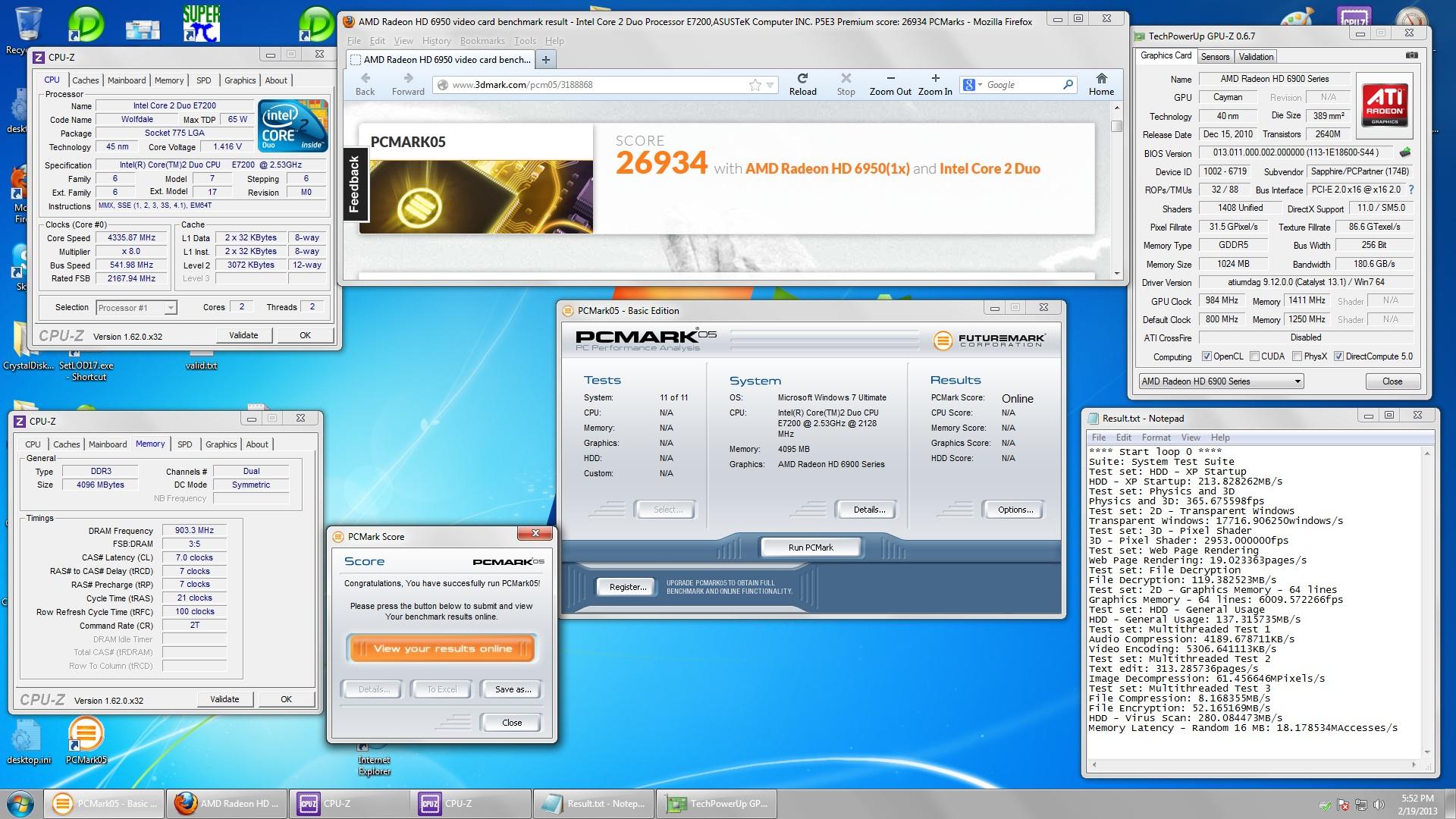Click the Run PCMark button
The width and height of the screenshot is (1456, 819).
[x=811, y=548]
